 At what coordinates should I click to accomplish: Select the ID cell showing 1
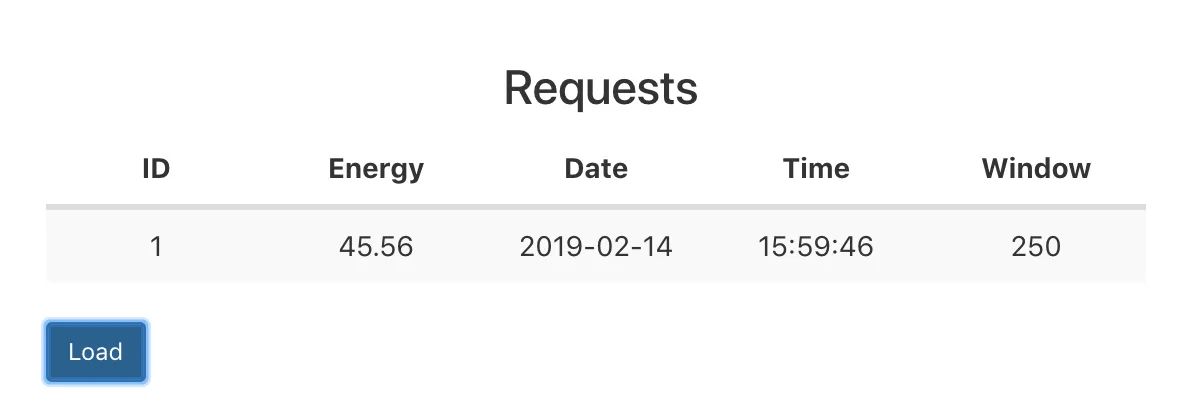pyautogui.click(x=155, y=246)
